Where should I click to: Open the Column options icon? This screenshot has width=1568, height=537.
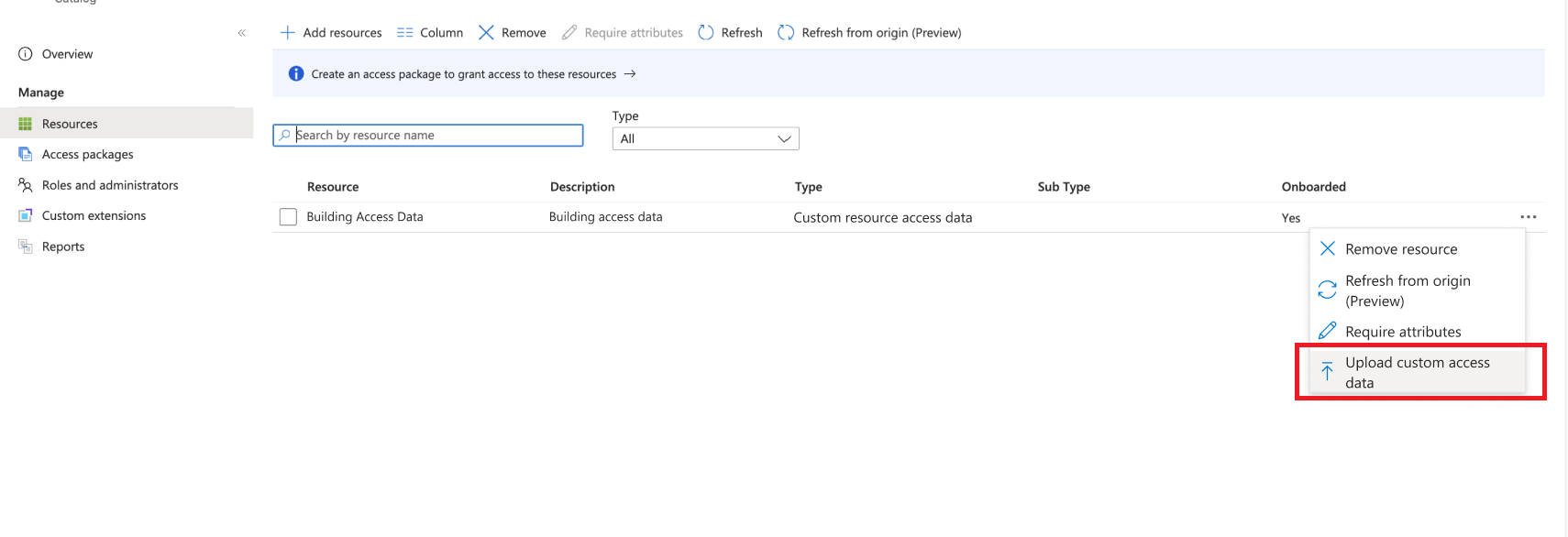click(x=404, y=33)
